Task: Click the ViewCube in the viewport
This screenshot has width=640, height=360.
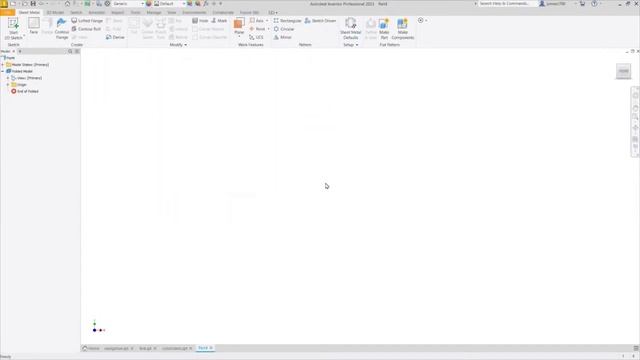Action: [x=623, y=71]
